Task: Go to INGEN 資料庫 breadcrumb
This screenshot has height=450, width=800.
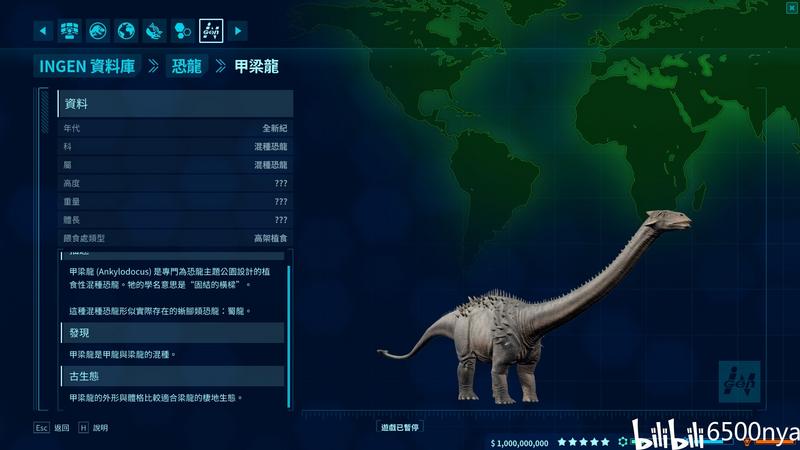Action: 87,66
